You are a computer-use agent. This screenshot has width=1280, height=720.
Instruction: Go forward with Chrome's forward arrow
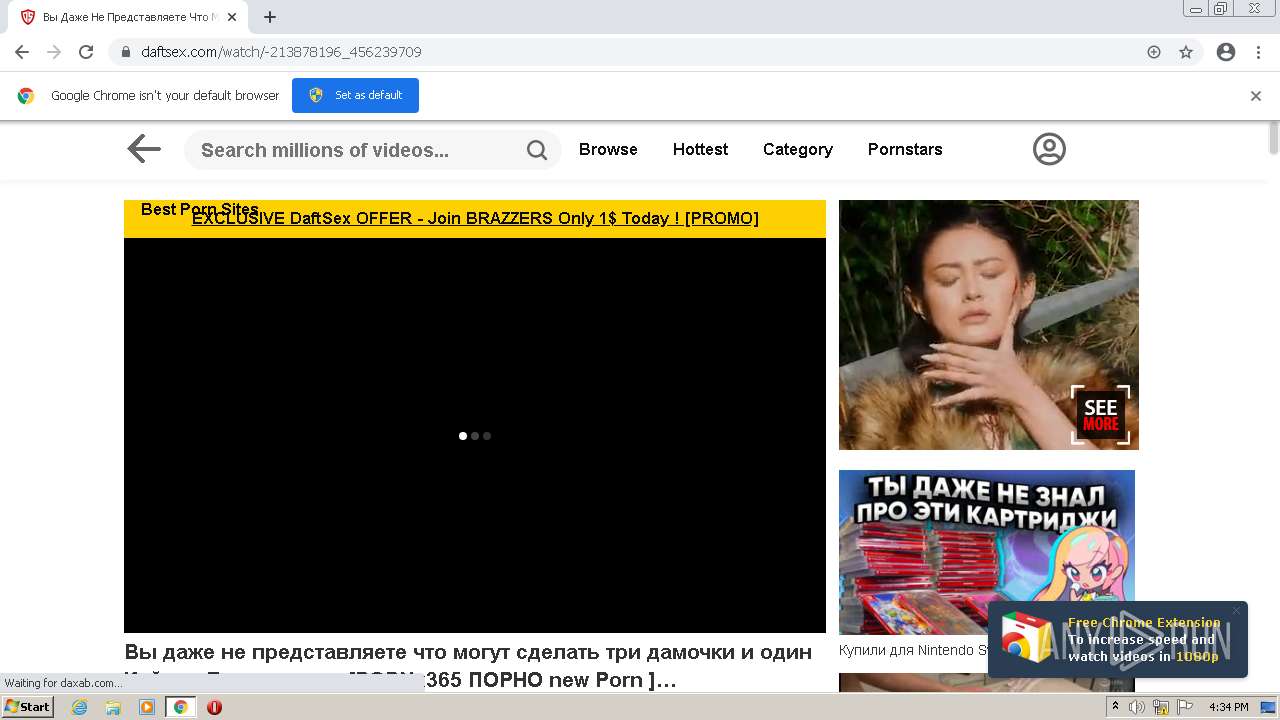pyautogui.click(x=54, y=52)
